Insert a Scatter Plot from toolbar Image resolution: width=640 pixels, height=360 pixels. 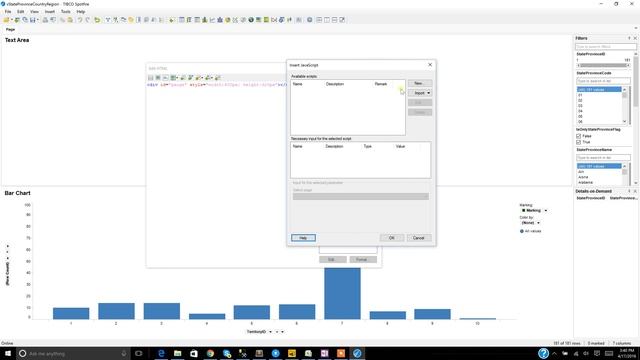236,20
